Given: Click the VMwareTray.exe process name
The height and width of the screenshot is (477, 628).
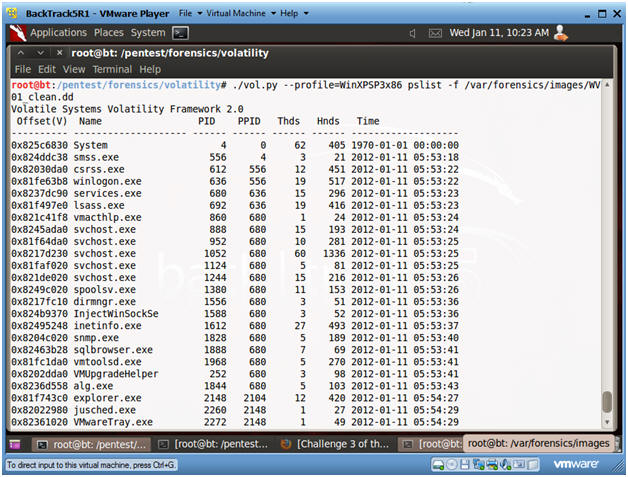Looking at the screenshot, I should [113, 422].
